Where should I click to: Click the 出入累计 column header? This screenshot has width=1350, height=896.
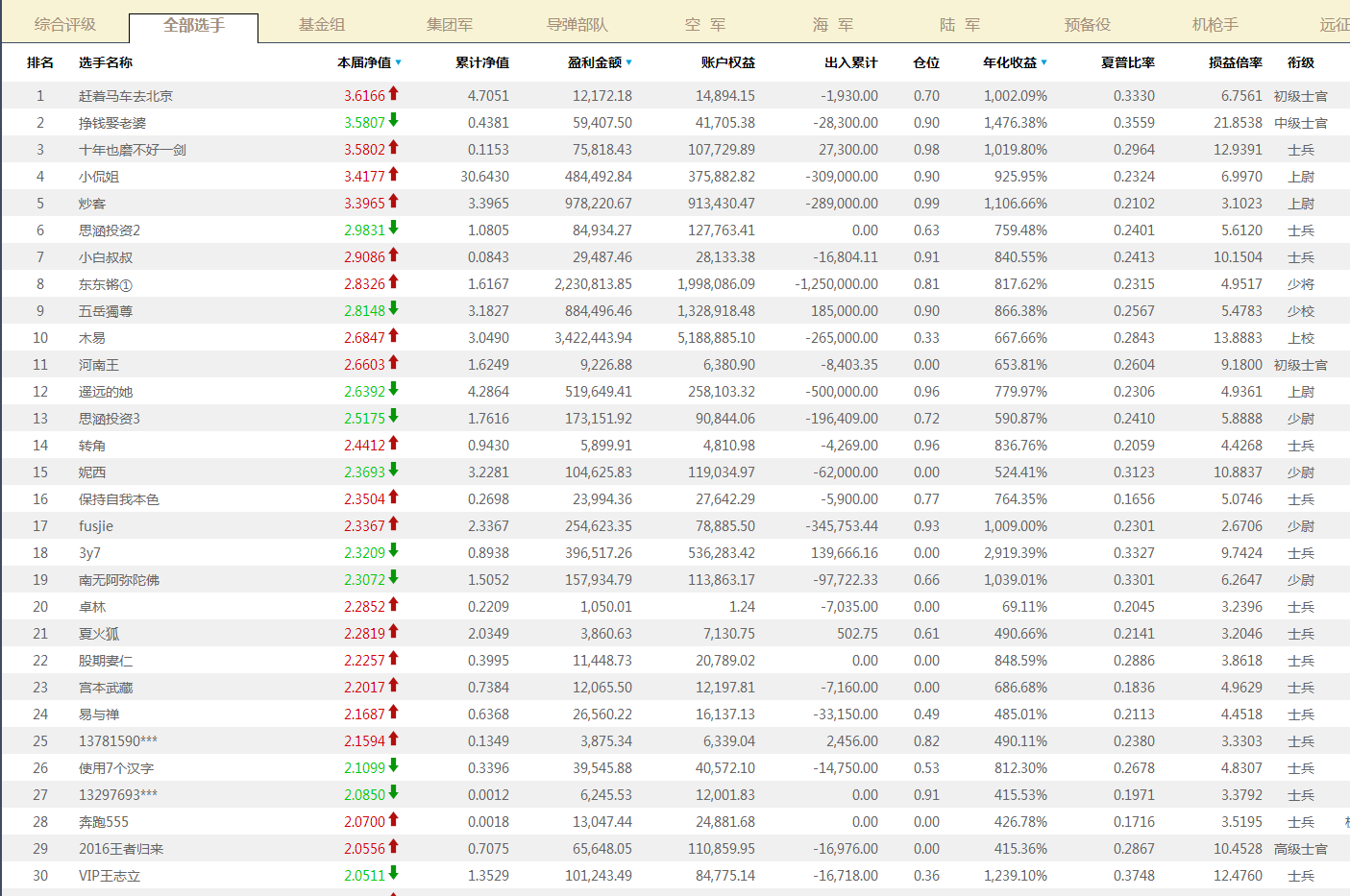click(x=851, y=62)
